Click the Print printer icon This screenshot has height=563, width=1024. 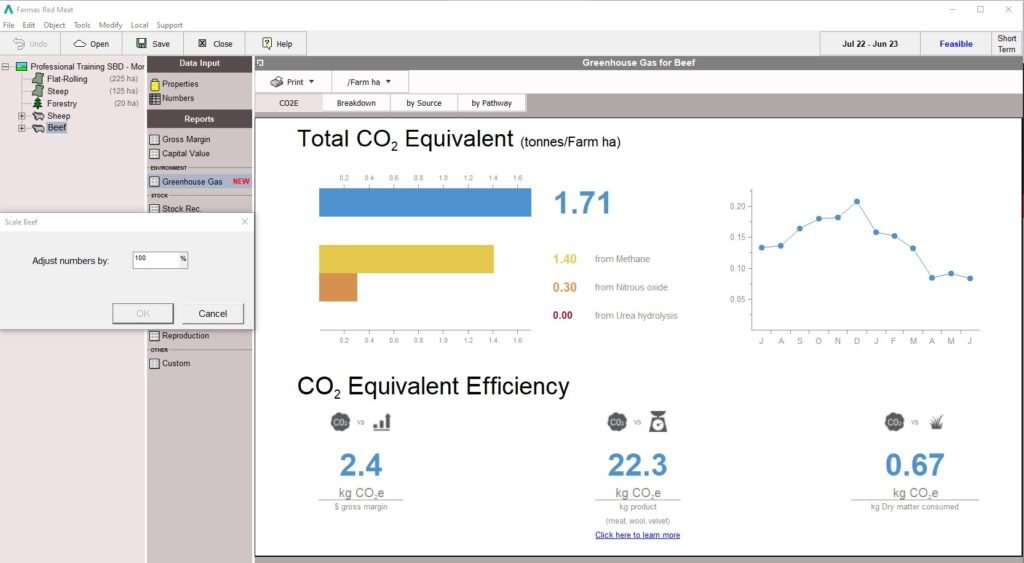coord(276,82)
